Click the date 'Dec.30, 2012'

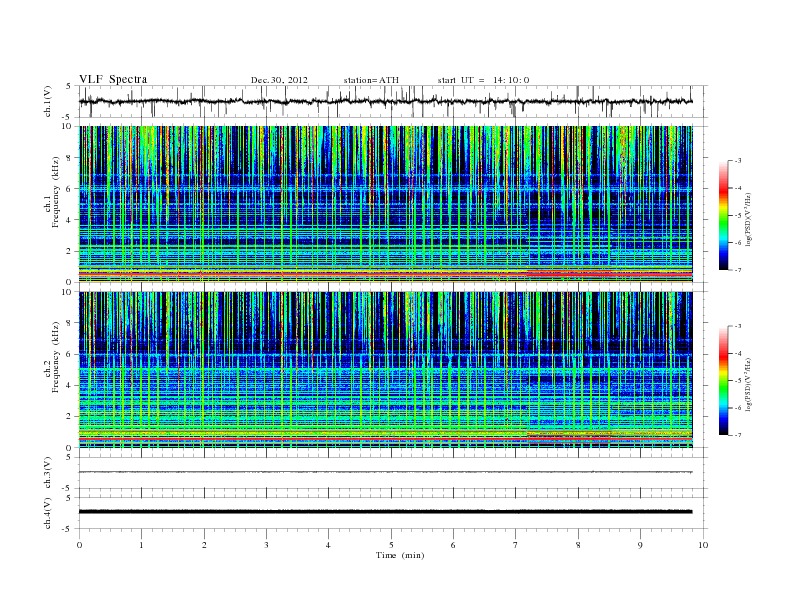279,80
